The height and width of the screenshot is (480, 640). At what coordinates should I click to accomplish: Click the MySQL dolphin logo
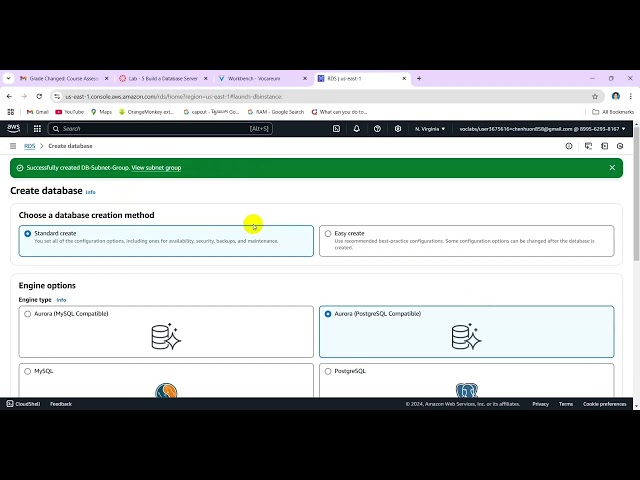(166, 390)
